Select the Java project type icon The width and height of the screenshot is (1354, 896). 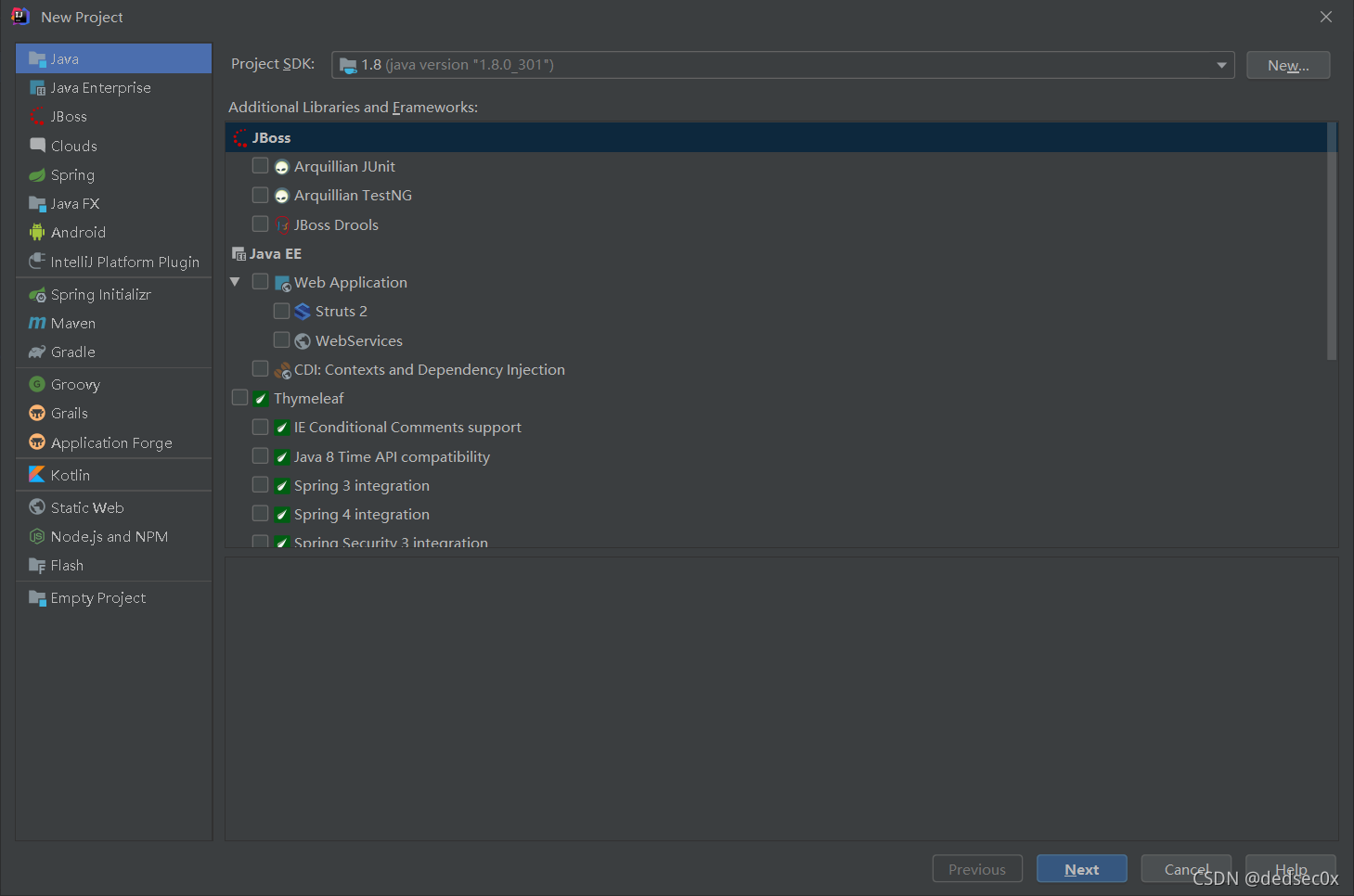coord(37,58)
